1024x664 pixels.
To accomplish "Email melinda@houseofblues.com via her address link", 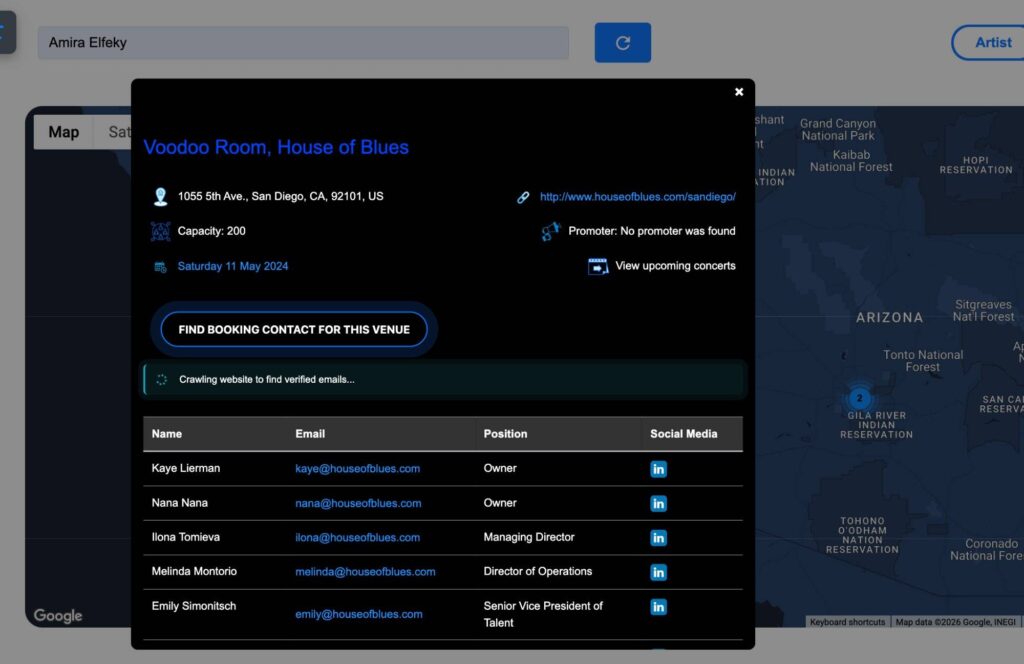I will coord(365,572).
